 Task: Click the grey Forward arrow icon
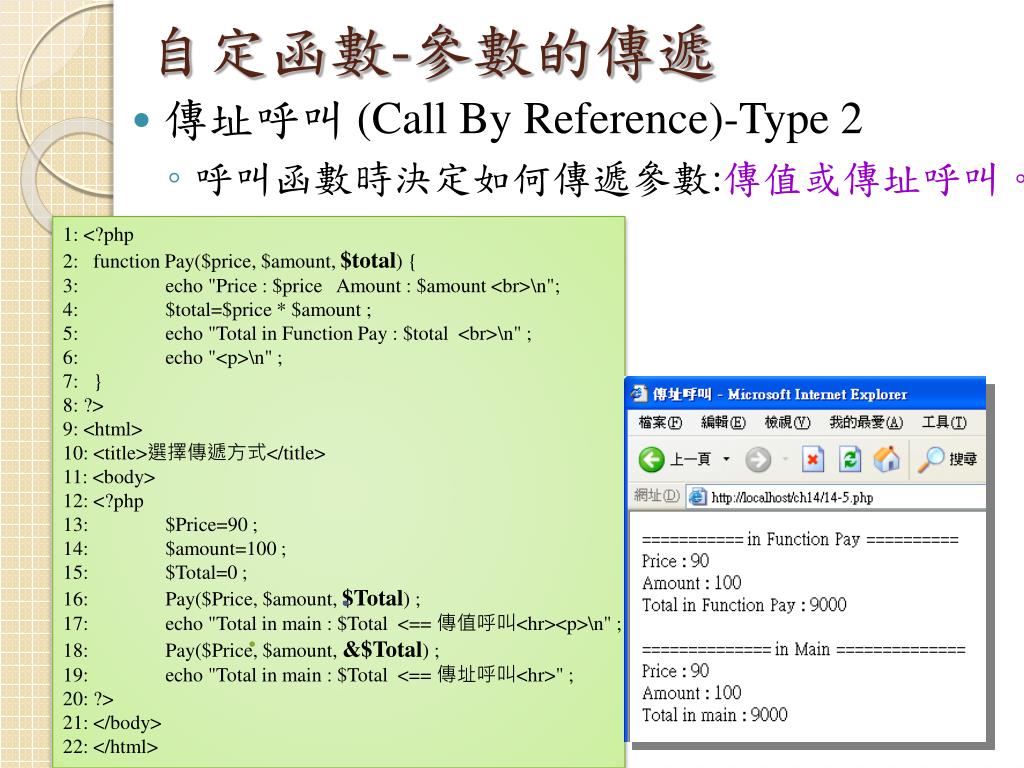coord(758,459)
